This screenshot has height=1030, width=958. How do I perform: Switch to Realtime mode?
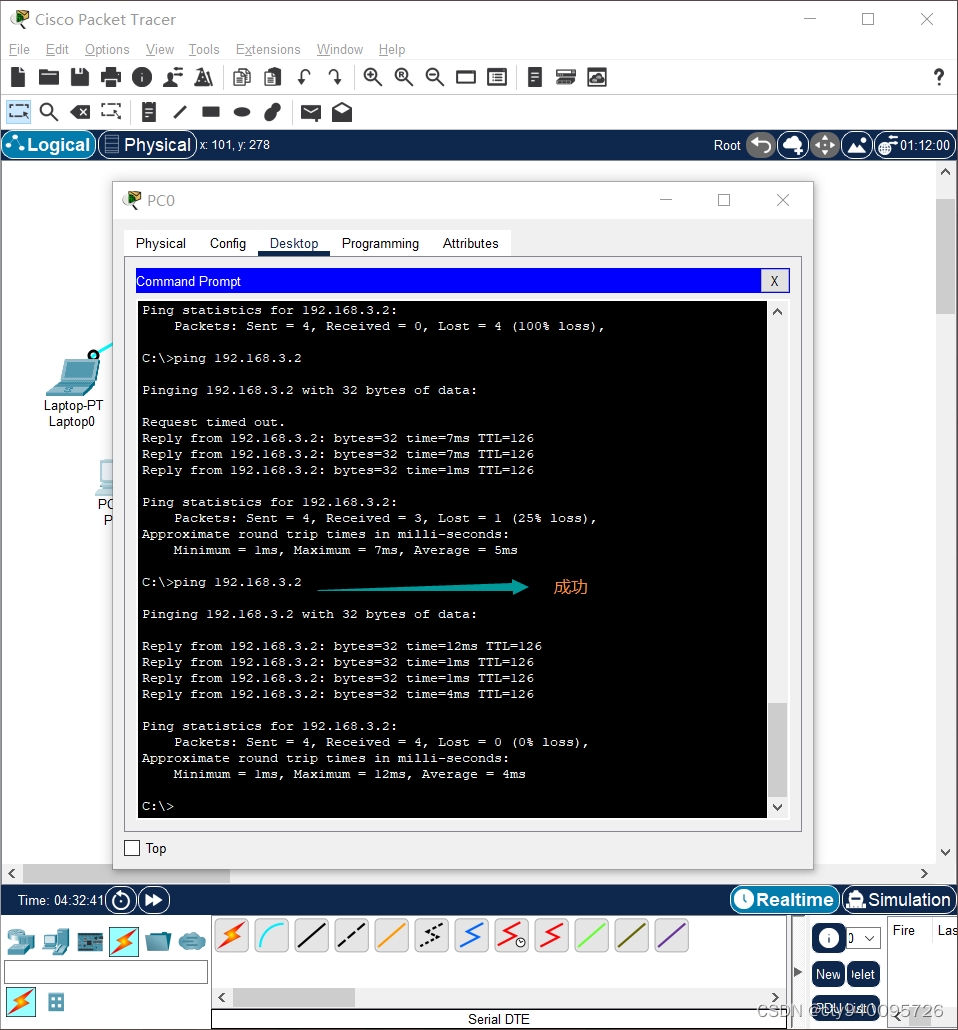[785, 899]
